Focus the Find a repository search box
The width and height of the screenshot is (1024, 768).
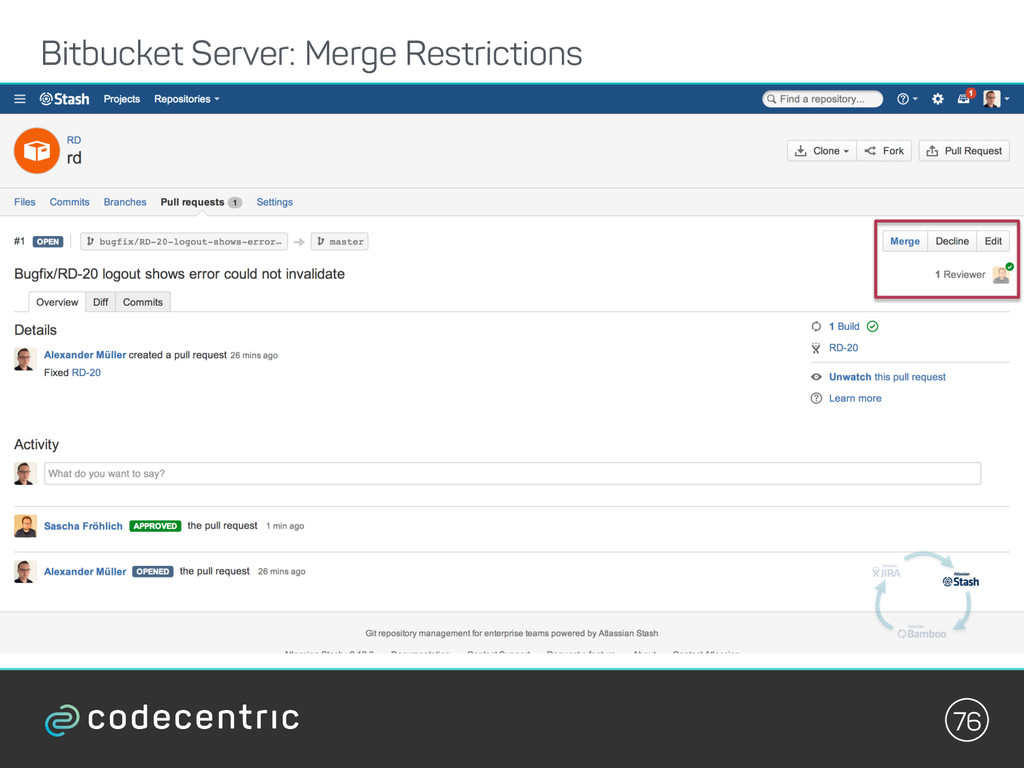click(822, 99)
